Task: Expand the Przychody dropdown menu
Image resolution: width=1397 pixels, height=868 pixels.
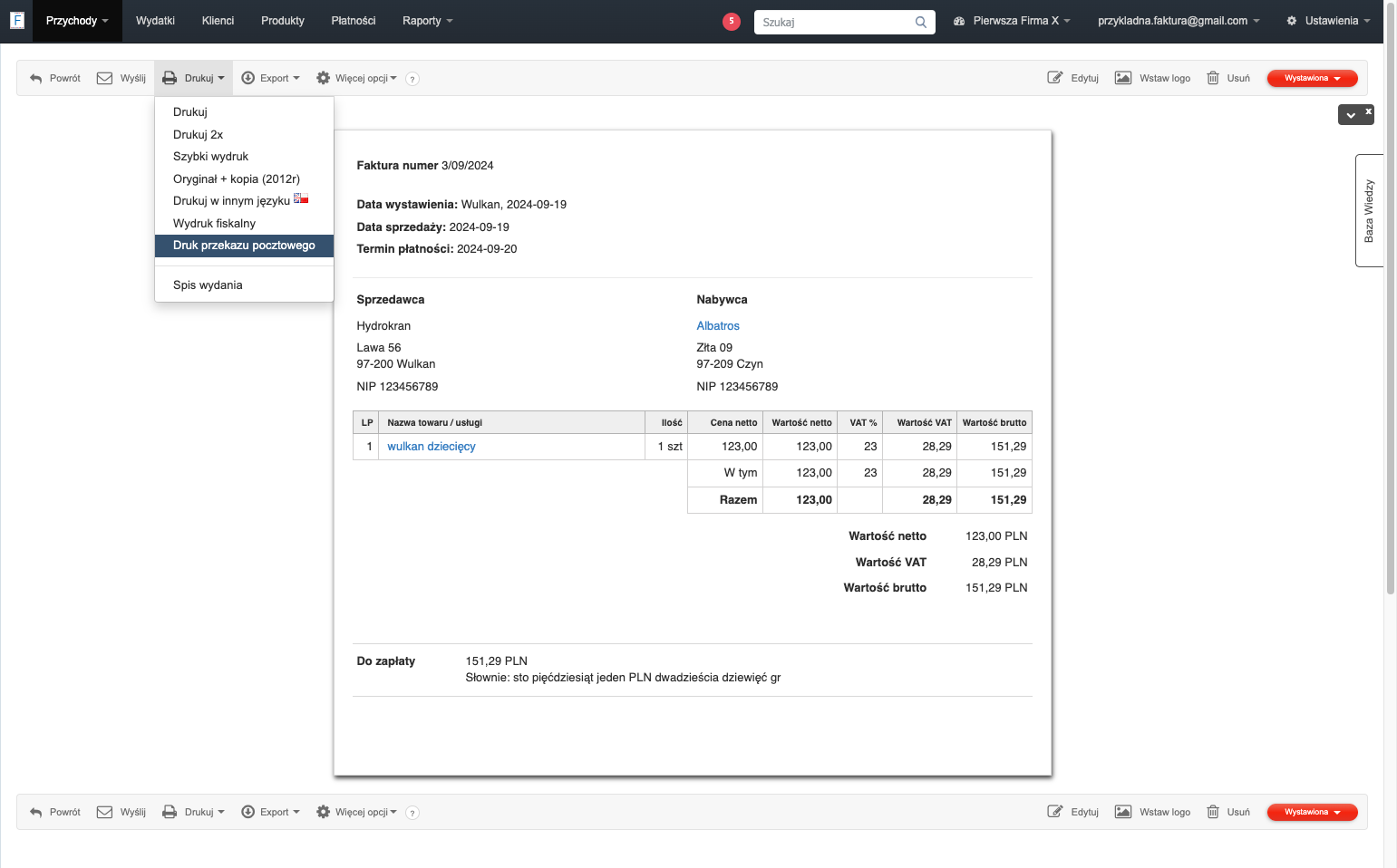Action: [77, 21]
